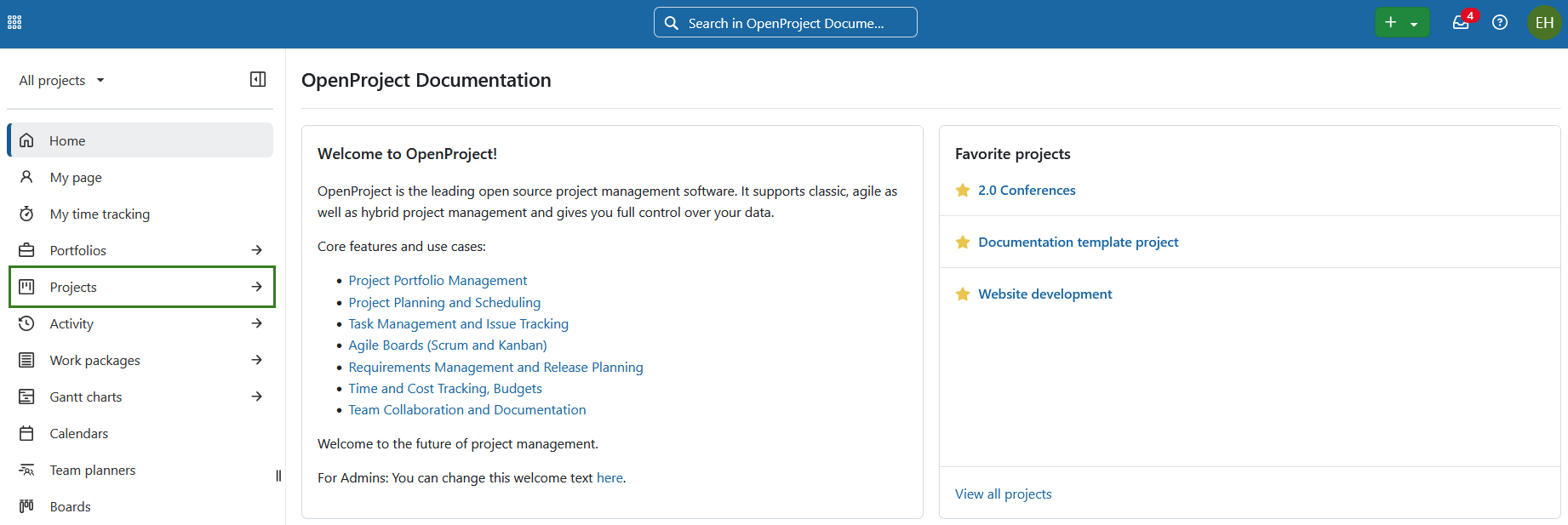Open the modules grid menu icon
Viewport: 1568px width, 525px height.
[x=14, y=23]
